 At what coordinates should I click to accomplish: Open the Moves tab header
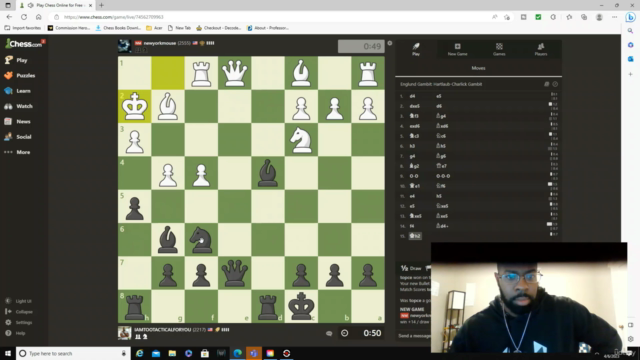(478, 68)
